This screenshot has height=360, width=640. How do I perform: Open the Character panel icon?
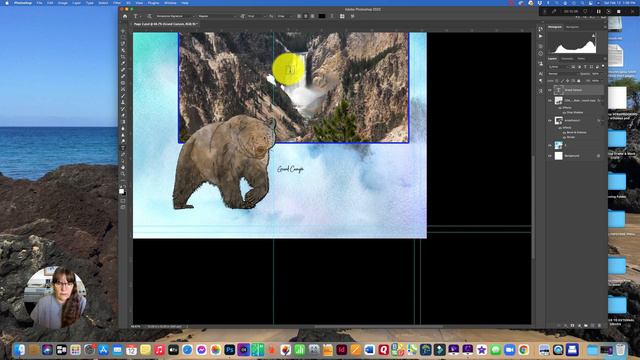coord(540,73)
